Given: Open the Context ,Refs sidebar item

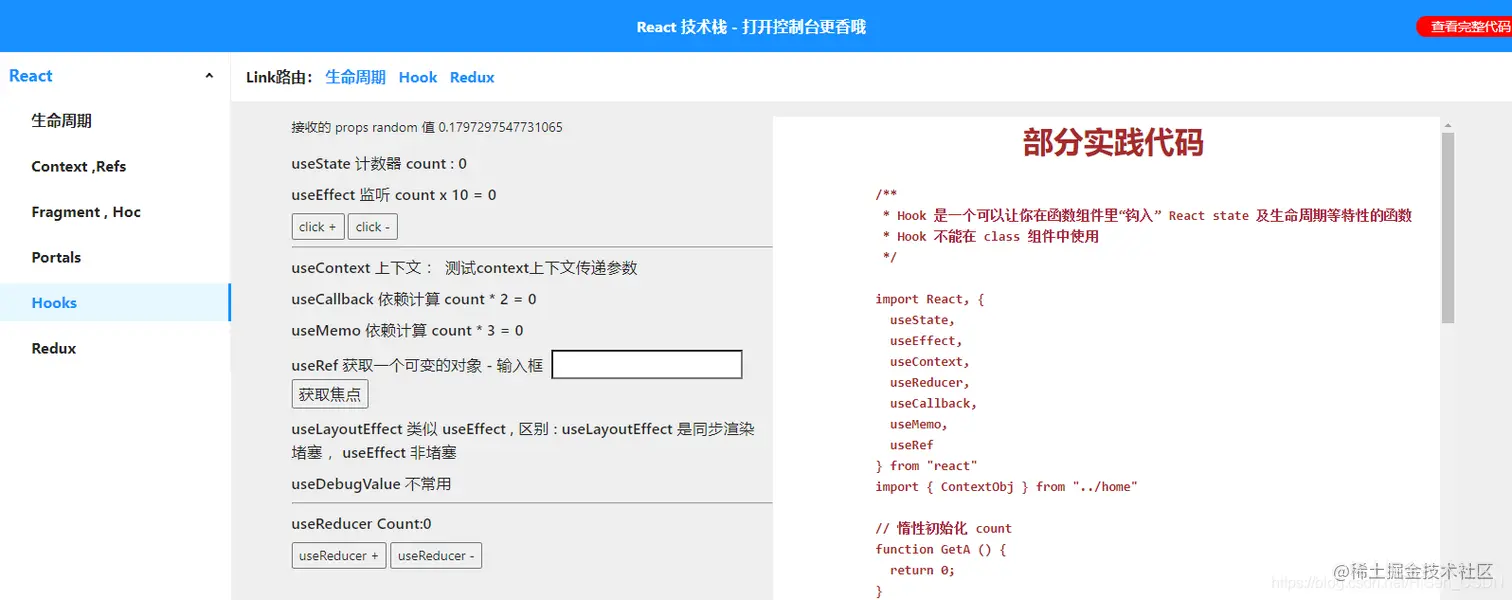Looking at the screenshot, I should 78,166.
